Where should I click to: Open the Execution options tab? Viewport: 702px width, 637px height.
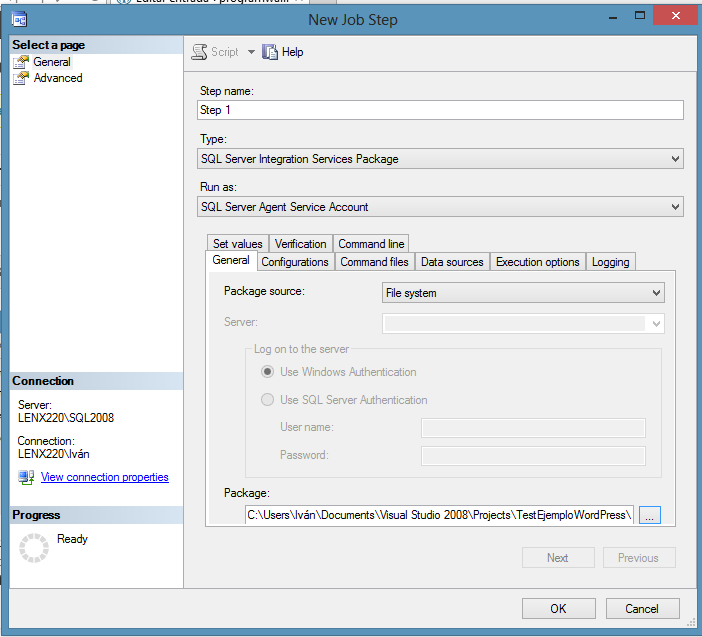tap(537, 262)
